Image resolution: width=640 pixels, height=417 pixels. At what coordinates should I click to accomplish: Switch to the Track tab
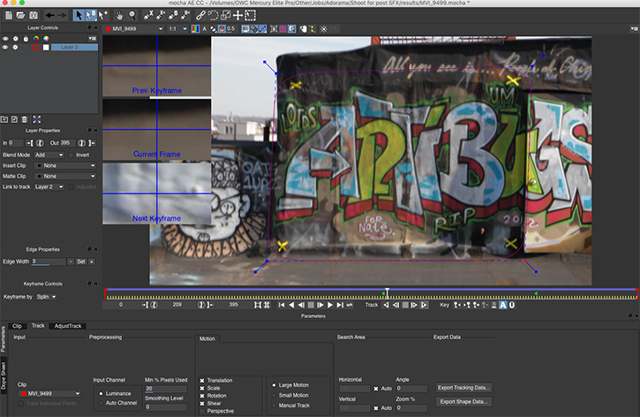38,326
